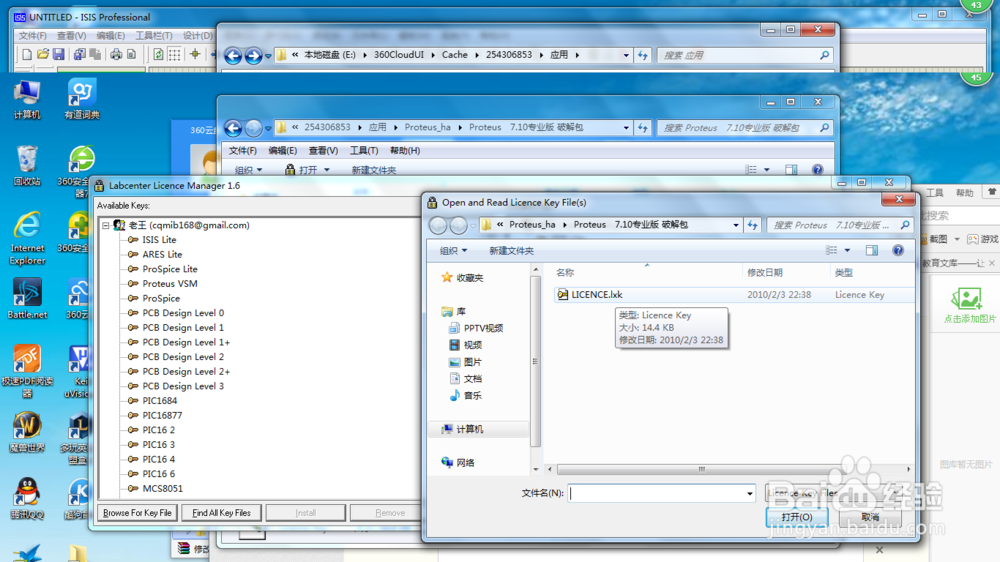Open the Edit menu in Proteus explorer
This screenshot has height=562, width=1000.
click(x=283, y=151)
